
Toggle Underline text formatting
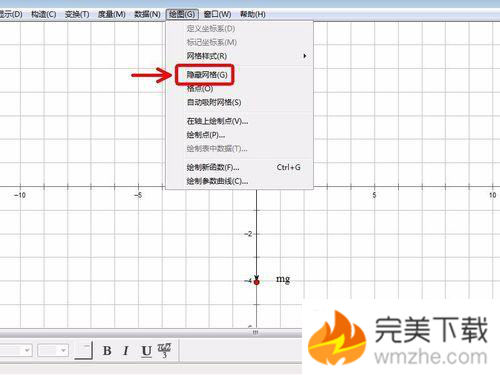click(x=146, y=351)
